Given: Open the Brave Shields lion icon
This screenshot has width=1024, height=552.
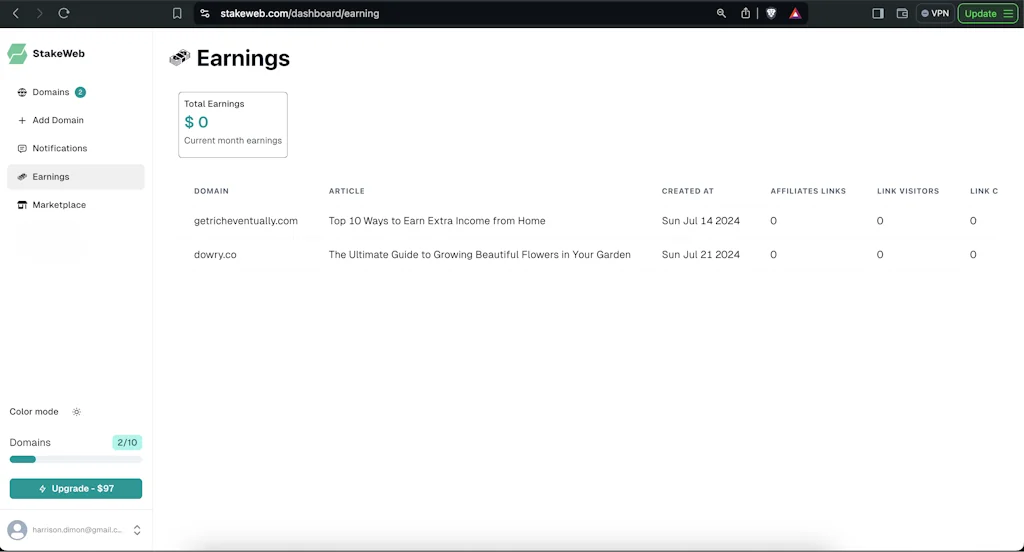Looking at the screenshot, I should tap(771, 13).
